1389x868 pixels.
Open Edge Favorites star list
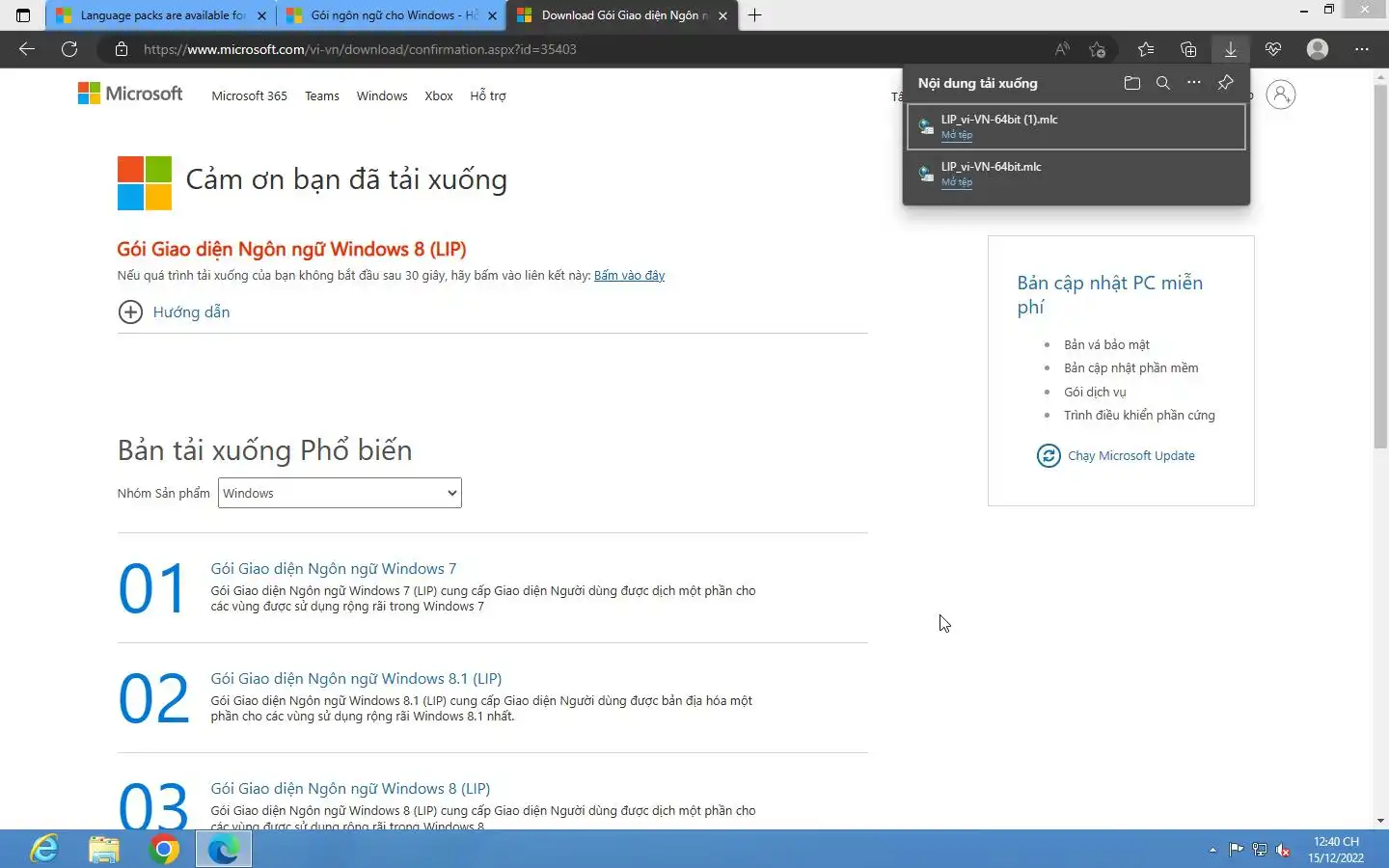[x=1146, y=49]
